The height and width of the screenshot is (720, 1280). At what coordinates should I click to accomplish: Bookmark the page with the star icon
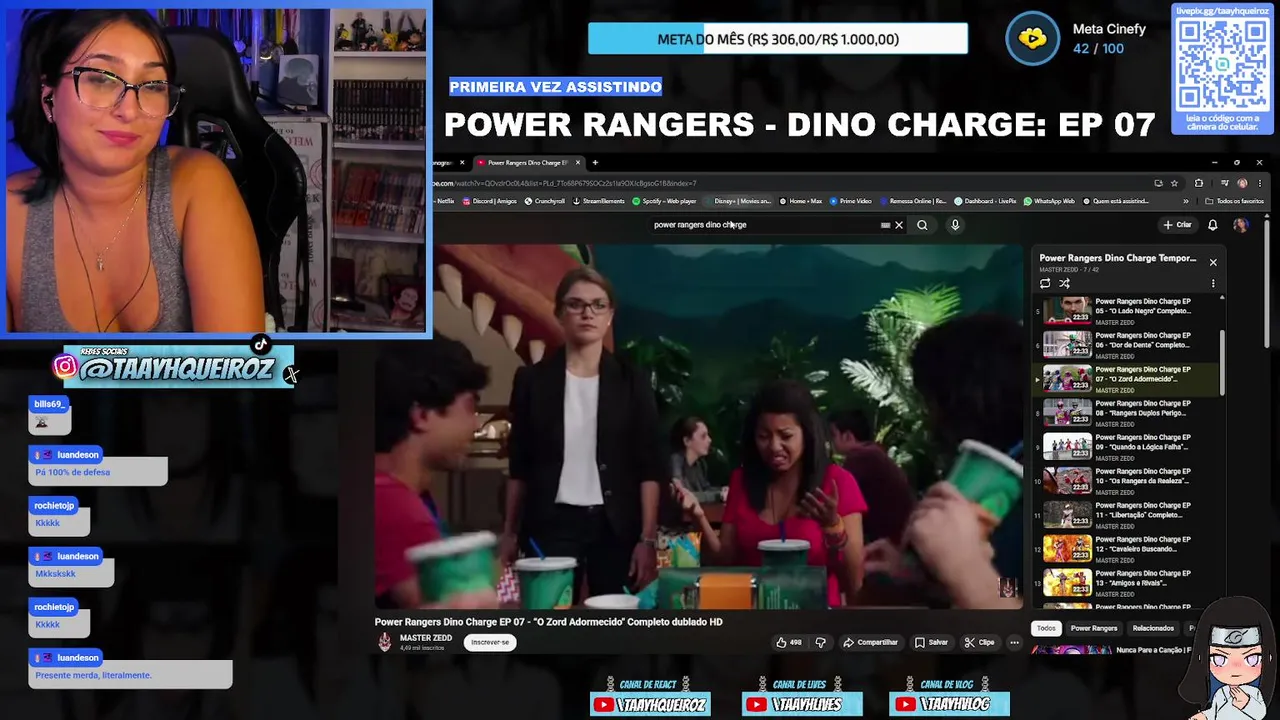tap(1174, 183)
